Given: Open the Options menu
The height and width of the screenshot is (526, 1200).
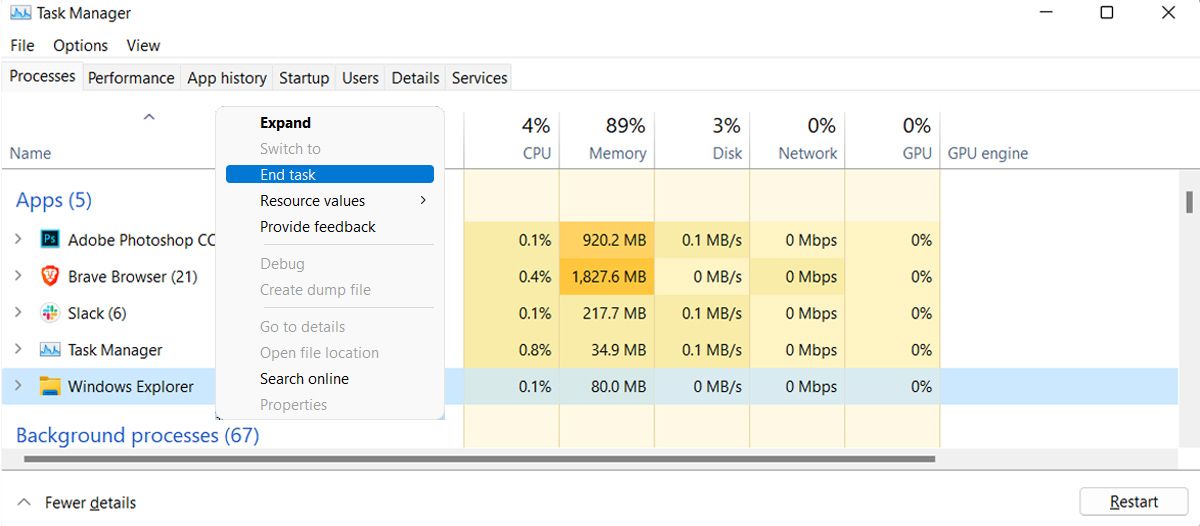Looking at the screenshot, I should (80, 46).
